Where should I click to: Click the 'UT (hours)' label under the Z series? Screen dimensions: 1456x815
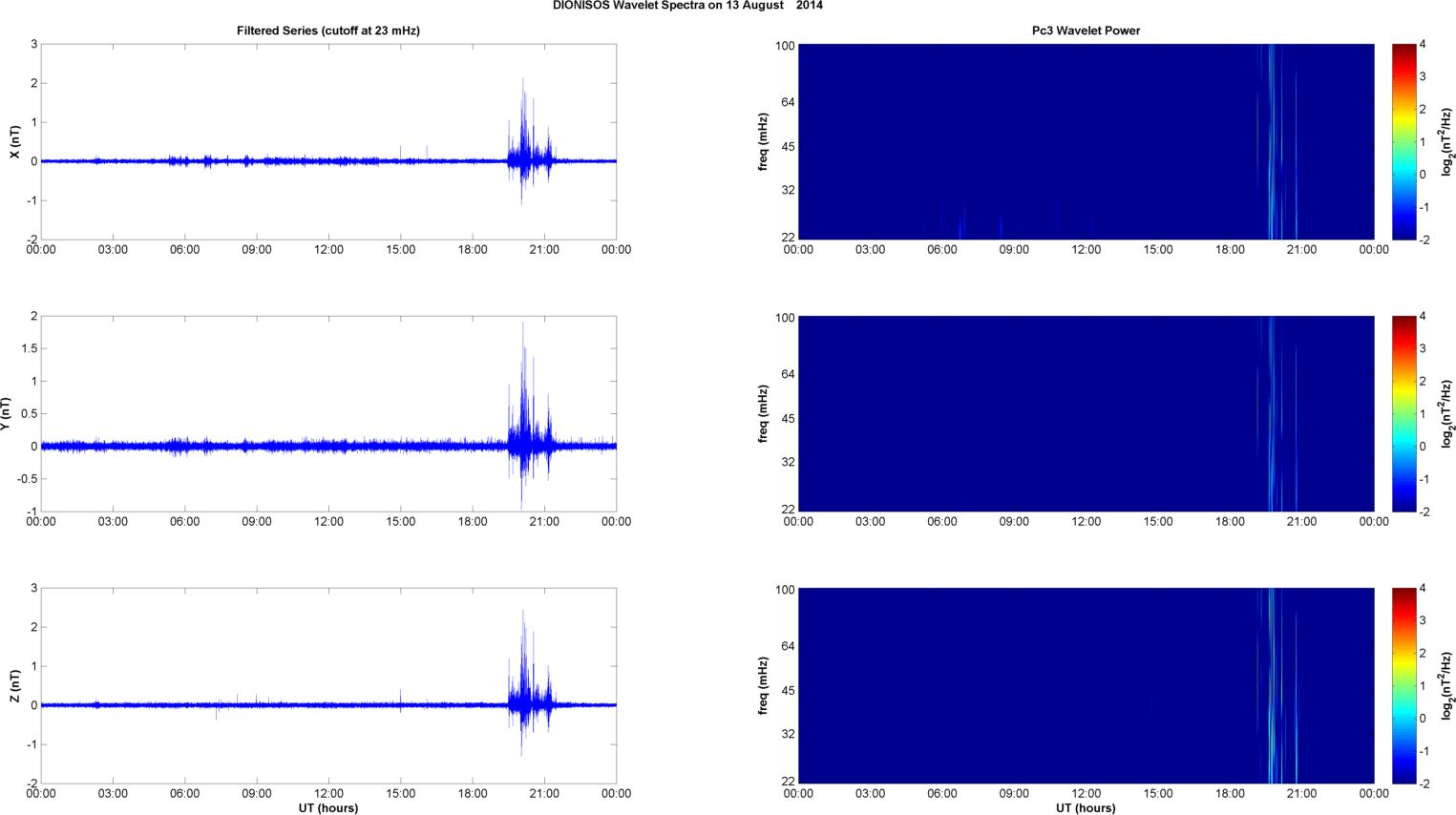[x=328, y=808]
